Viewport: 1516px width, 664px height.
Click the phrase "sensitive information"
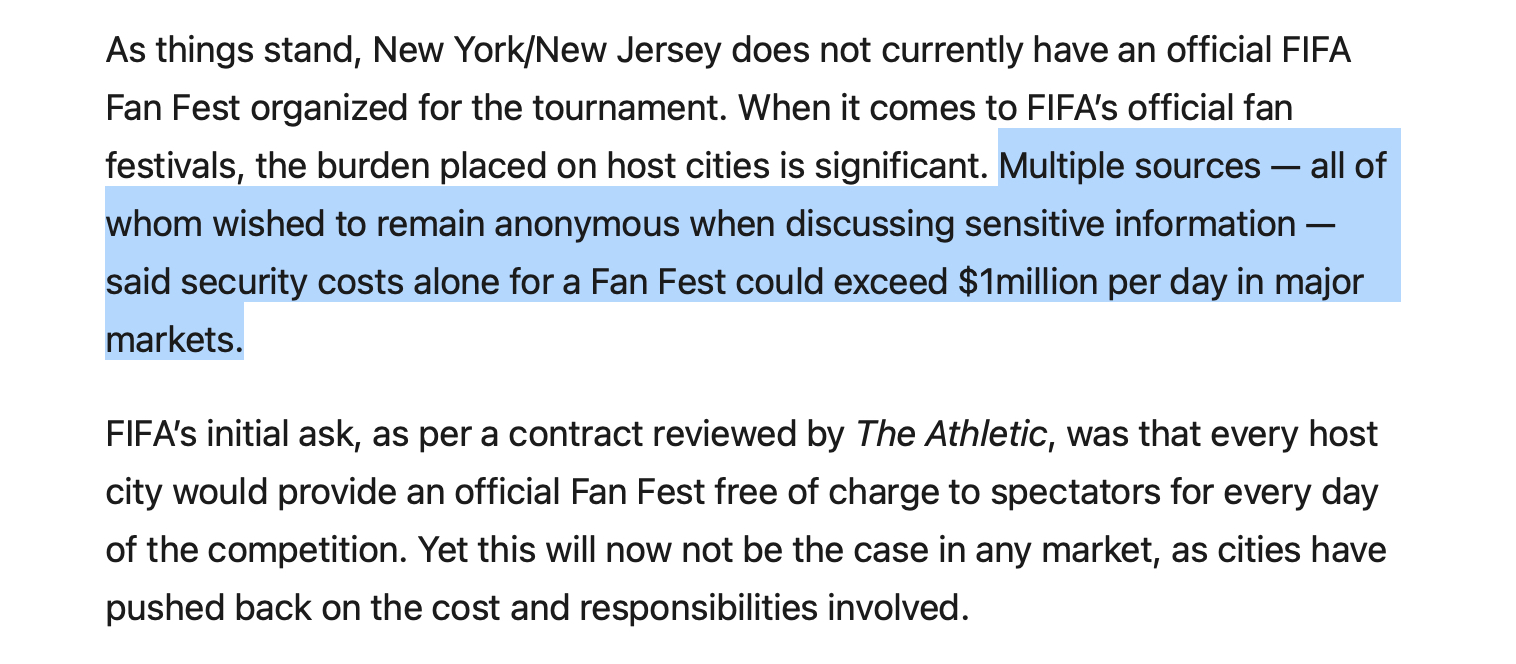pos(1129,224)
